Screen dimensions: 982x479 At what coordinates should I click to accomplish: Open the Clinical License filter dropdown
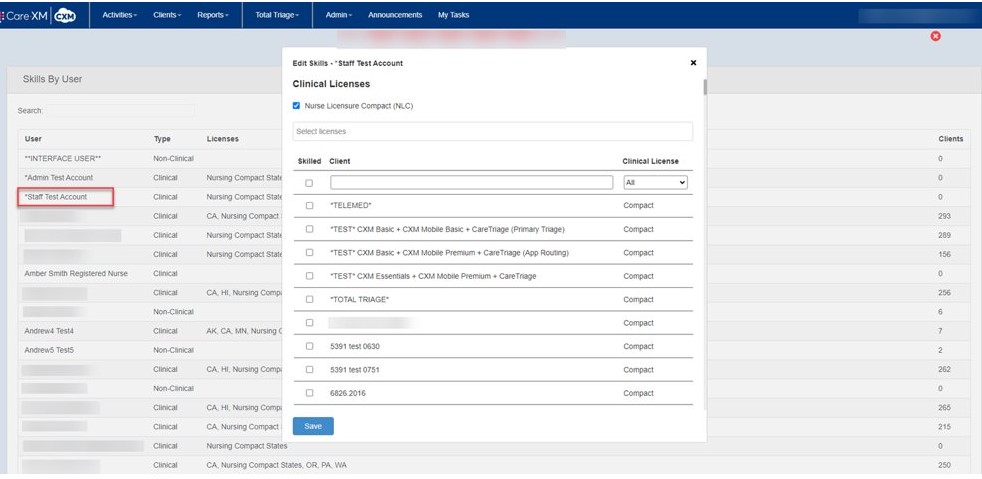tap(654, 183)
